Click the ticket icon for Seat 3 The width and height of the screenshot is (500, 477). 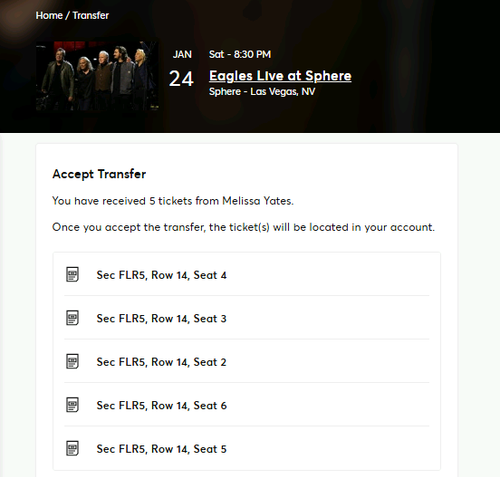point(72,318)
